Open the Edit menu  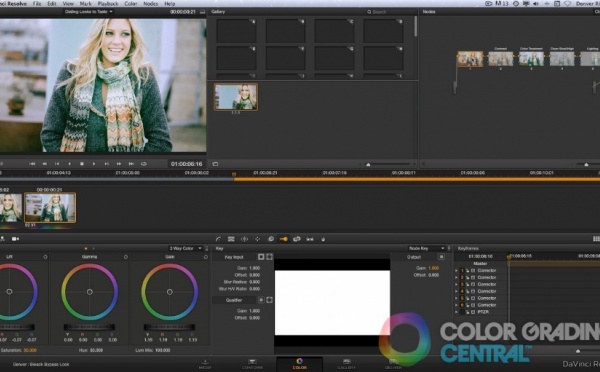click(52, 3)
